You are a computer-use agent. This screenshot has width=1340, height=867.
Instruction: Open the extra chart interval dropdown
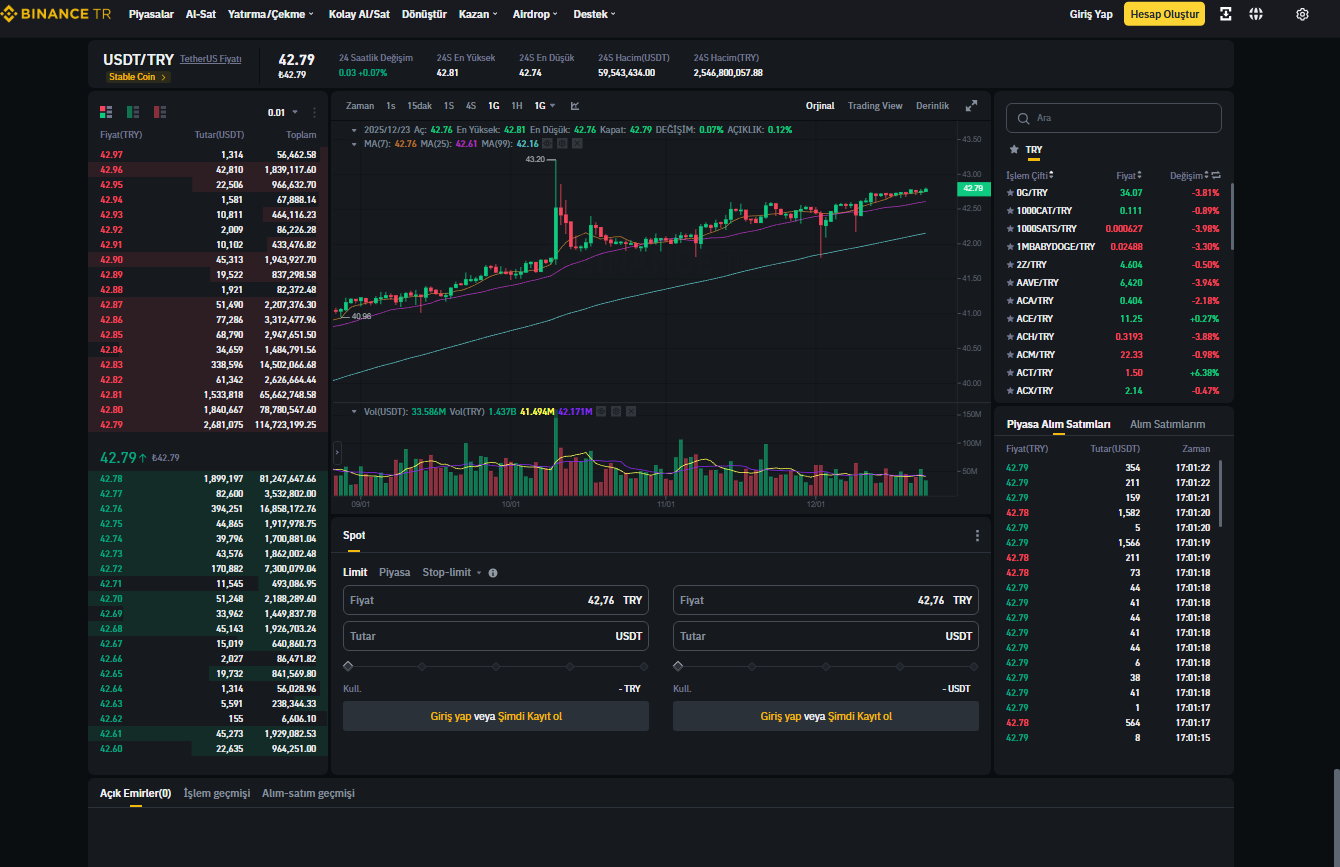click(x=545, y=106)
